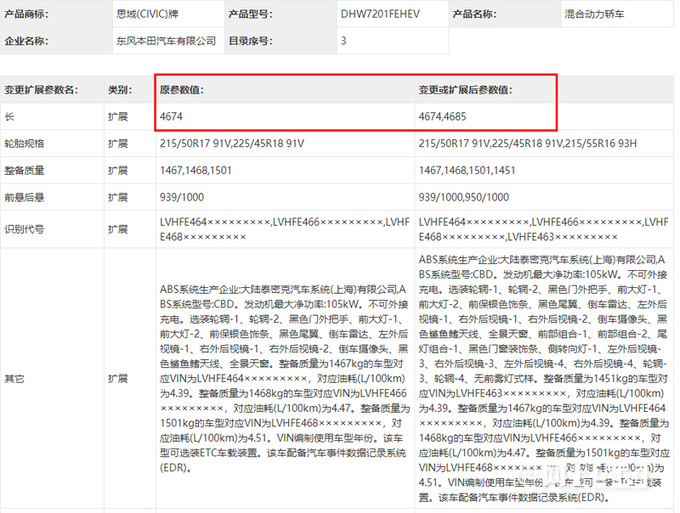Select the 产品名称 label
Image resolution: width=680 pixels, height=513 pixels.
tap(474, 14)
